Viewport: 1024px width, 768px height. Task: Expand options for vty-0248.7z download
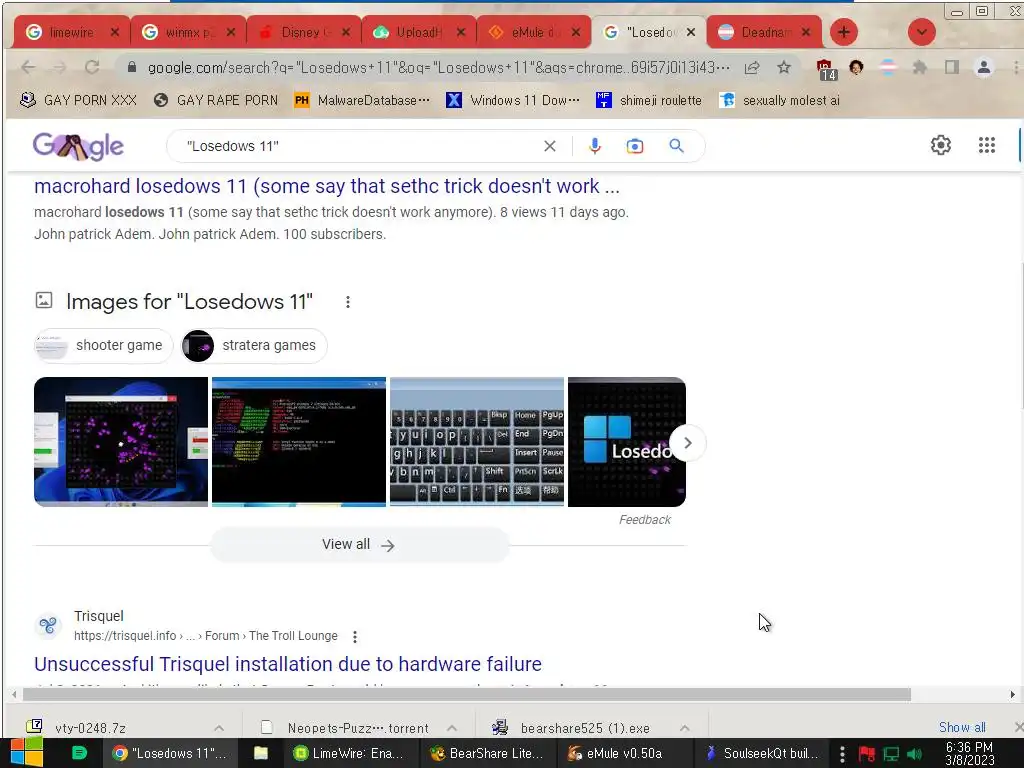coord(219,728)
